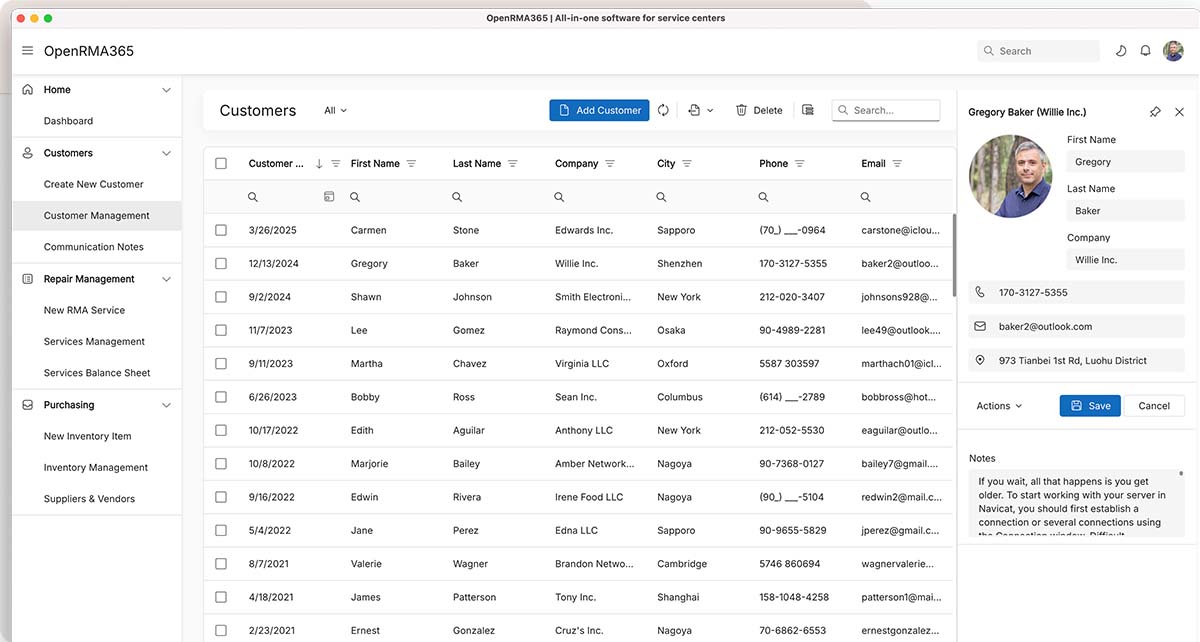Save the Gregory Baker record
The image size is (1200, 642).
pyautogui.click(x=1089, y=406)
